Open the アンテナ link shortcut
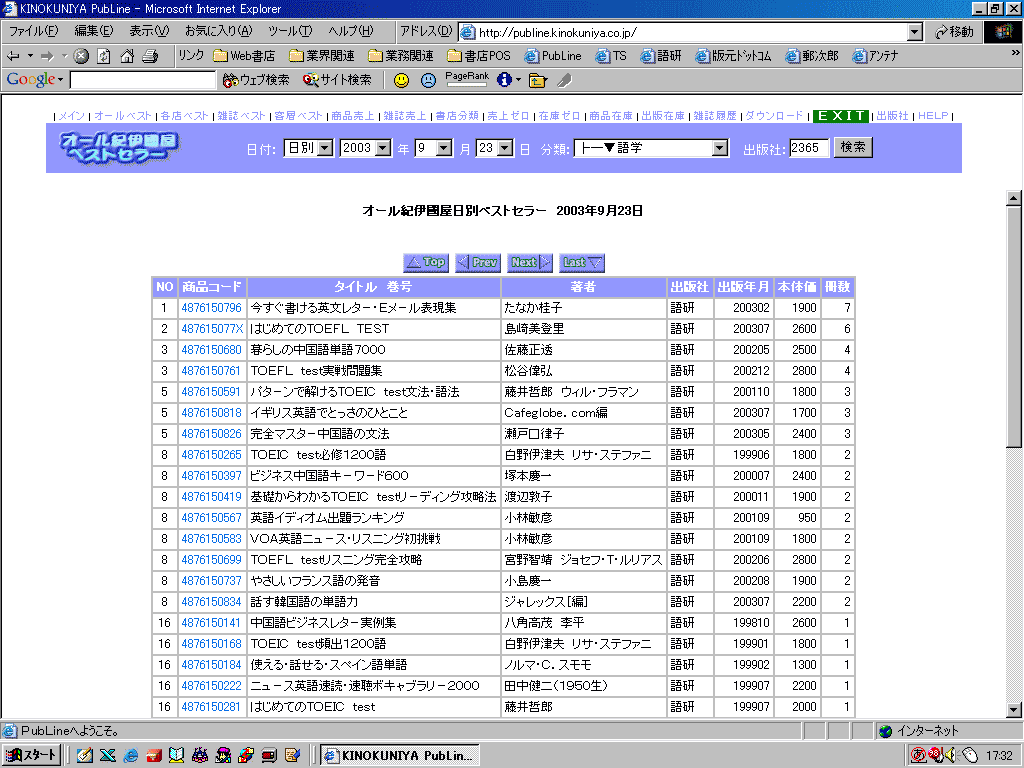 (x=876, y=56)
